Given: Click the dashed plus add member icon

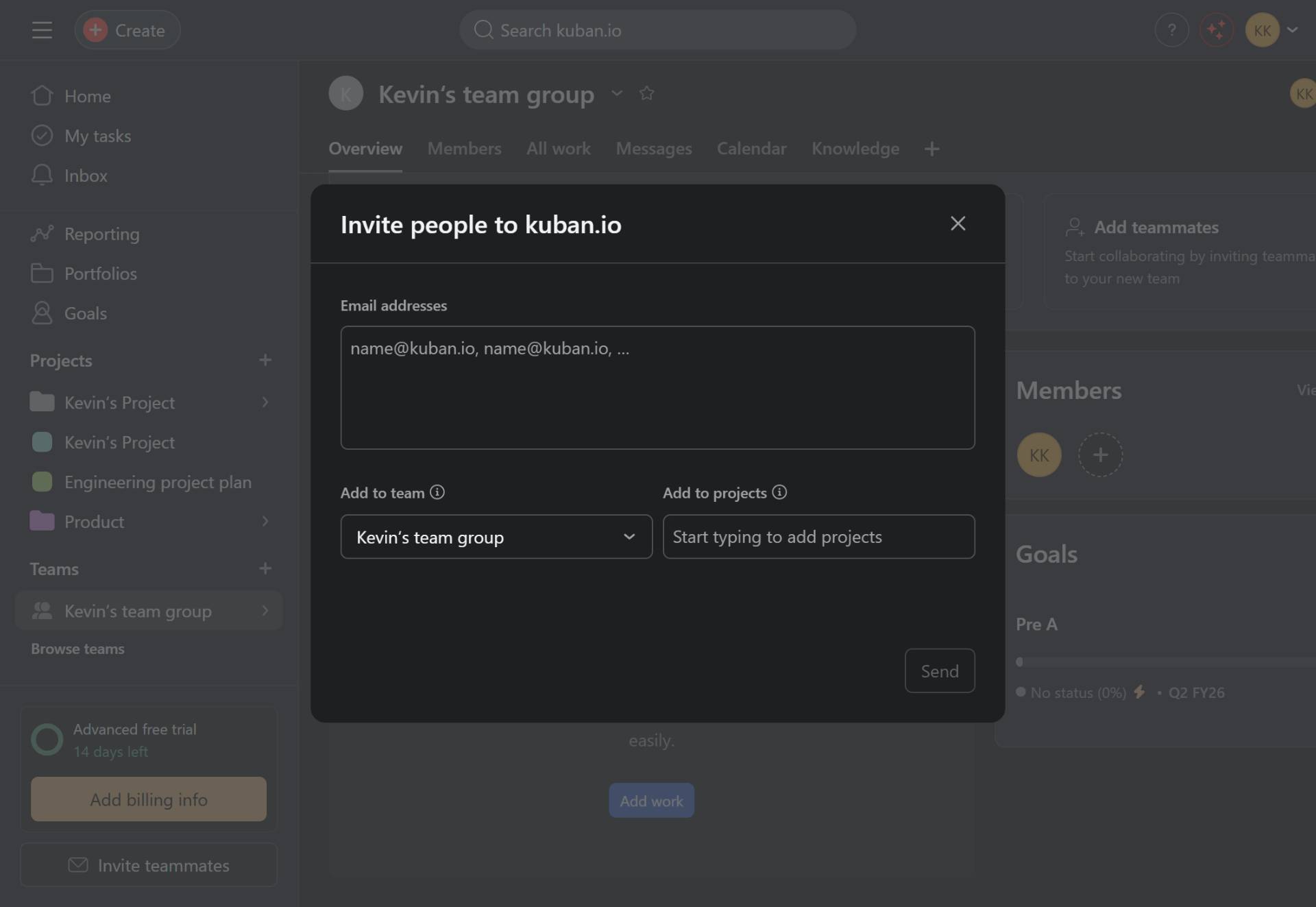Looking at the screenshot, I should (x=1100, y=455).
